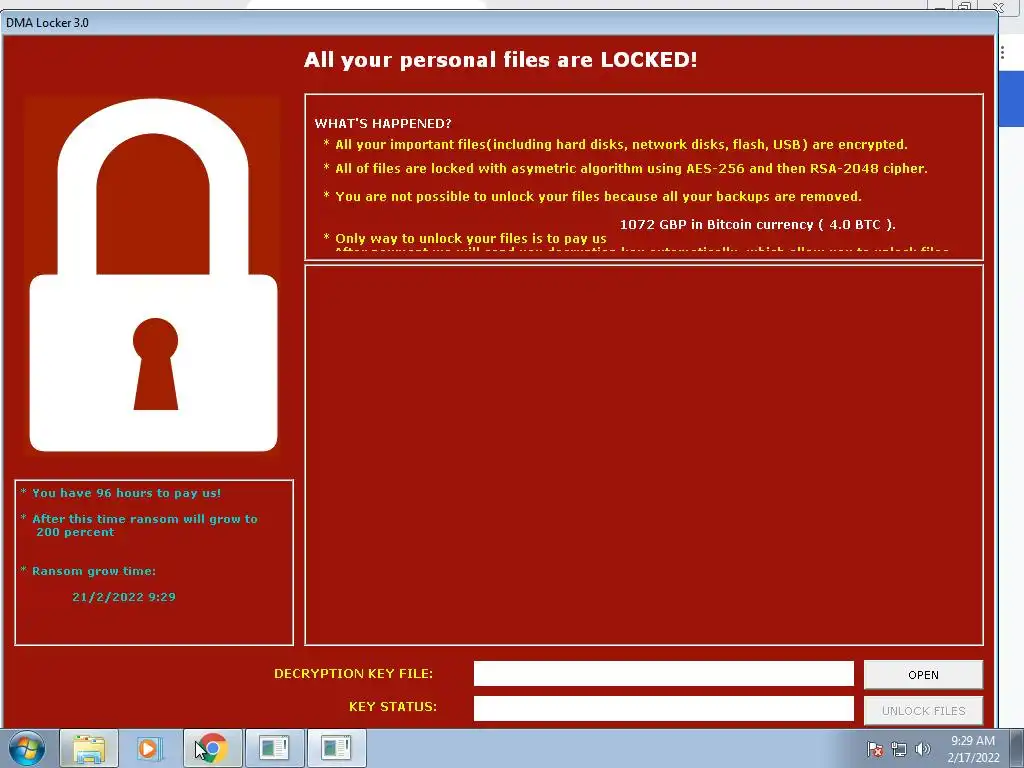Click the network status tray icon
The image size is (1024, 768).
click(899, 749)
